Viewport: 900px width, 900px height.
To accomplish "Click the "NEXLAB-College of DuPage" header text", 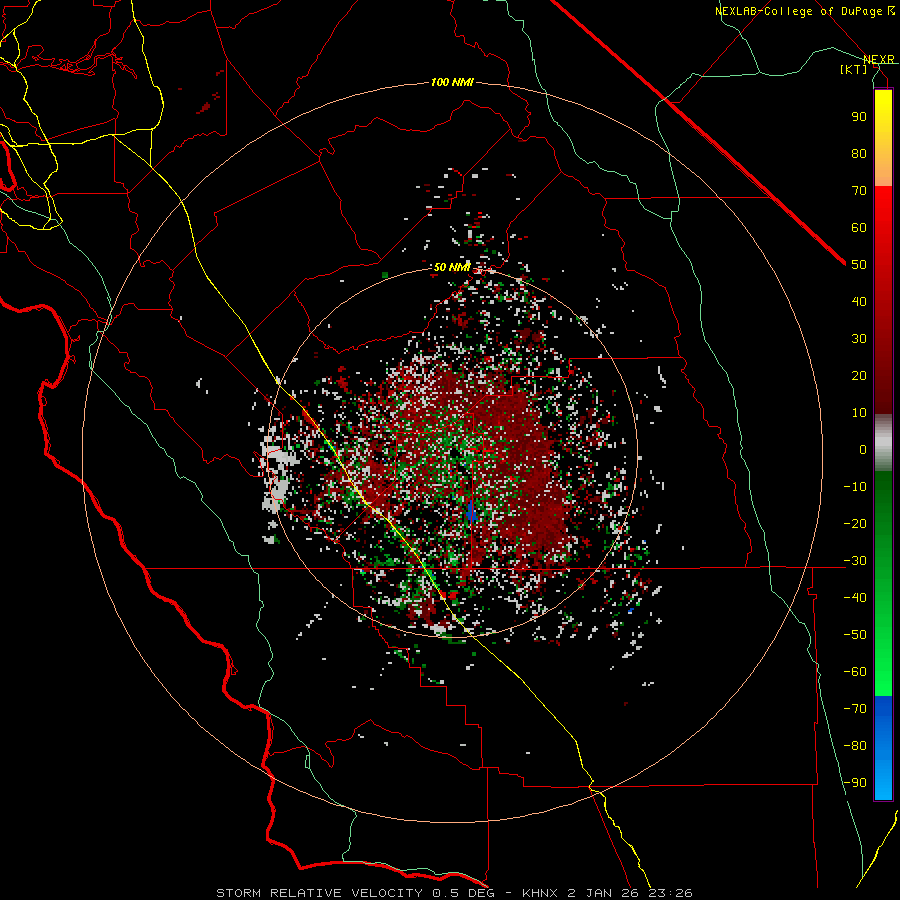I will (x=800, y=11).
